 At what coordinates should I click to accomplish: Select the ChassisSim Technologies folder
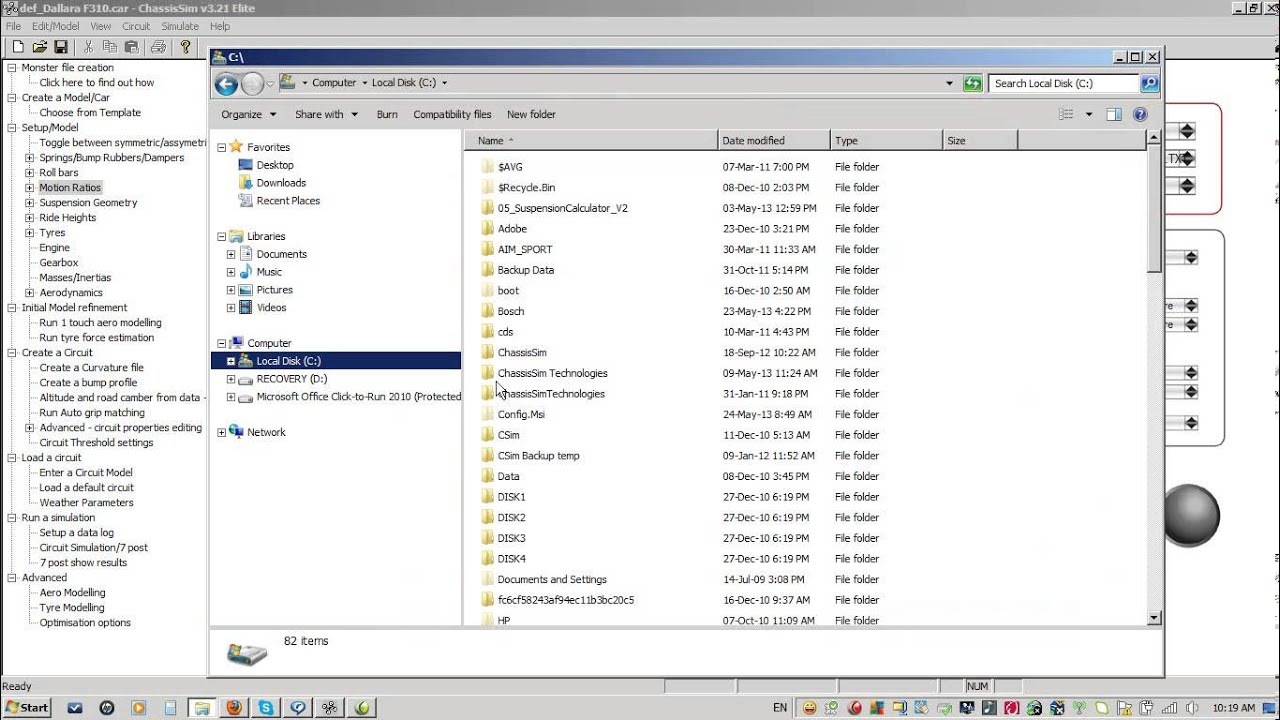(552, 373)
